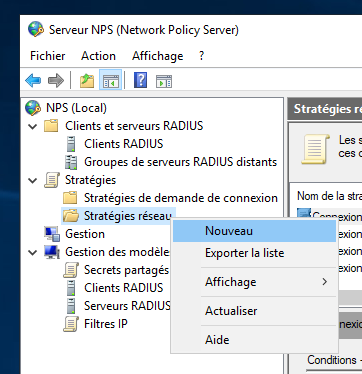Click the monitor icon beside Gestion des modèles

click(x=52, y=252)
